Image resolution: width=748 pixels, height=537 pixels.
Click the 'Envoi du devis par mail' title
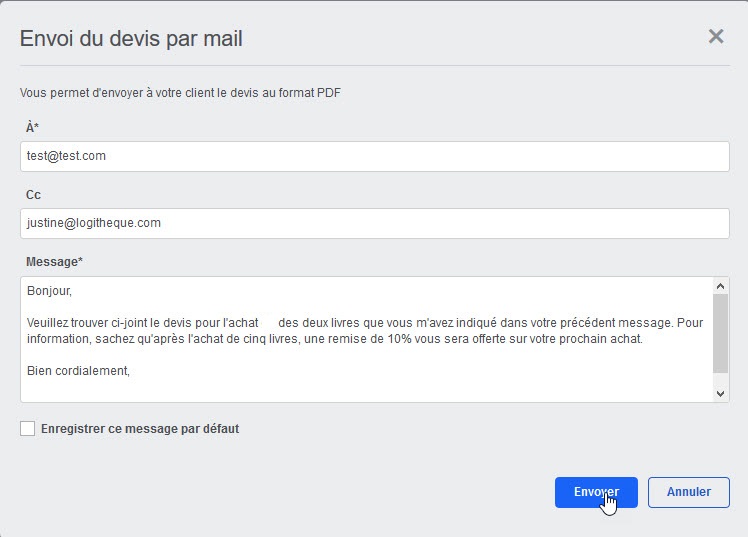(x=131, y=39)
